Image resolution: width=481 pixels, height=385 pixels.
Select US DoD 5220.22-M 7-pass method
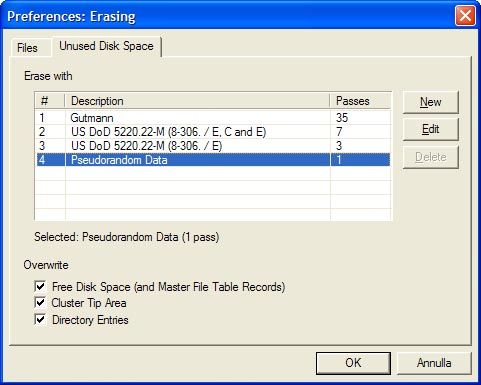coord(213,132)
